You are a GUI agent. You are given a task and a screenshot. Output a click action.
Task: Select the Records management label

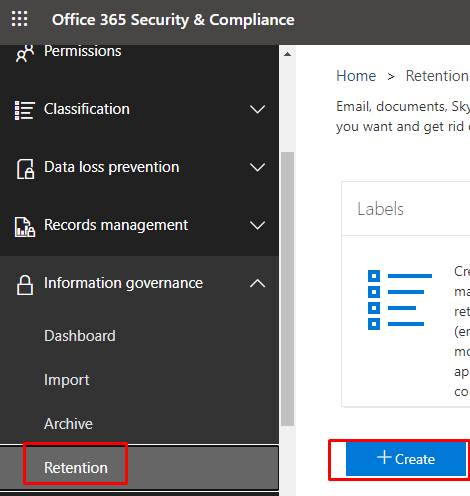[116, 225]
